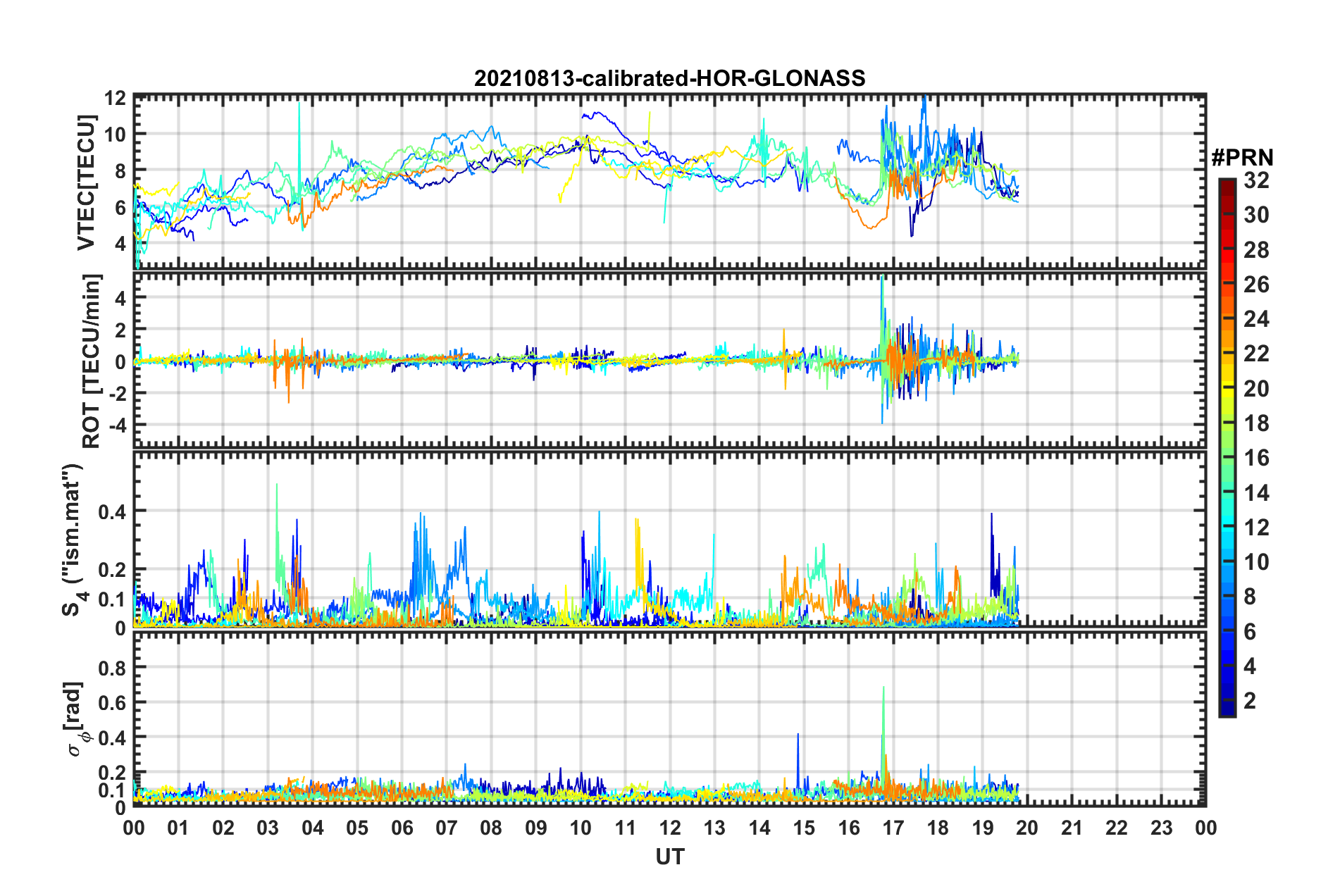The image size is (1340, 896).
Task: Click x-axis tick label 23
Action: pyautogui.click(x=1162, y=828)
